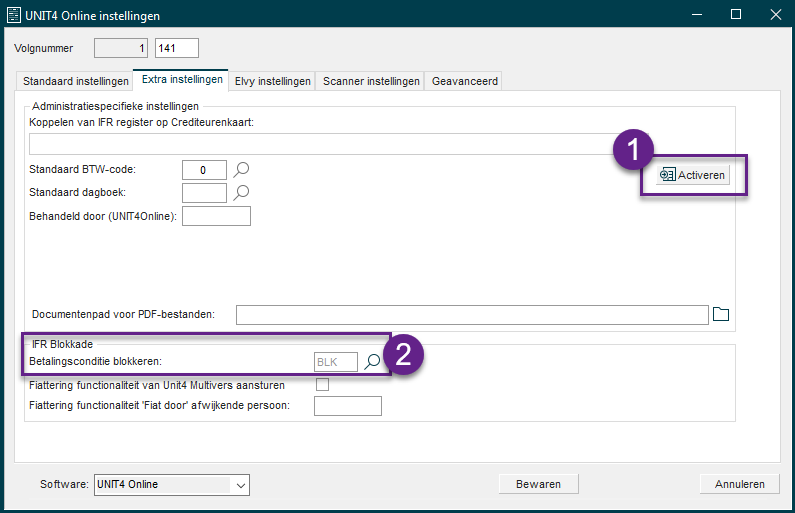Save settings with the Bewaren button
This screenshot has height=513, width=795.
(538, 484)
